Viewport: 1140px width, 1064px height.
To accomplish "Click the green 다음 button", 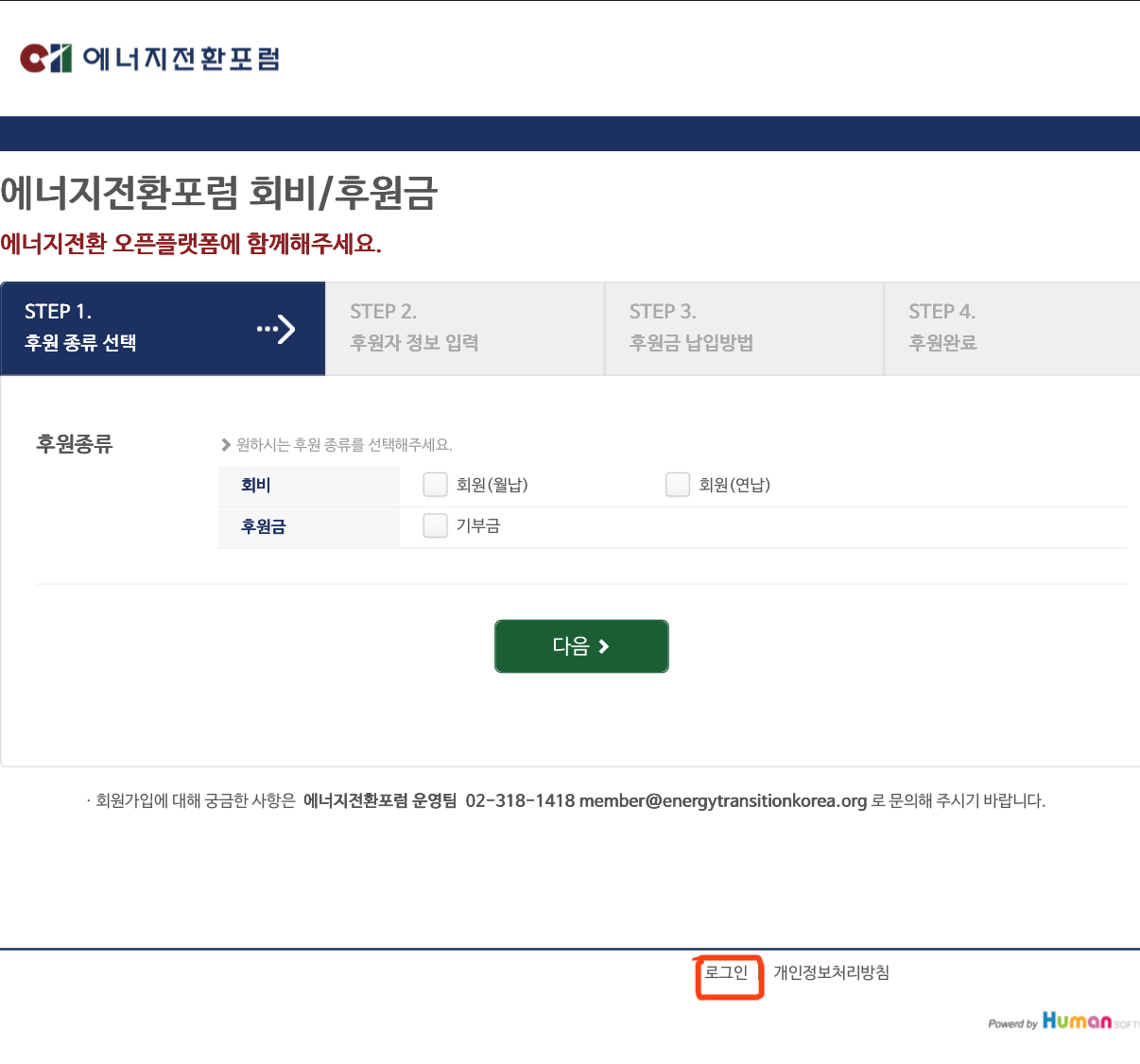I will tap(581, 646).
